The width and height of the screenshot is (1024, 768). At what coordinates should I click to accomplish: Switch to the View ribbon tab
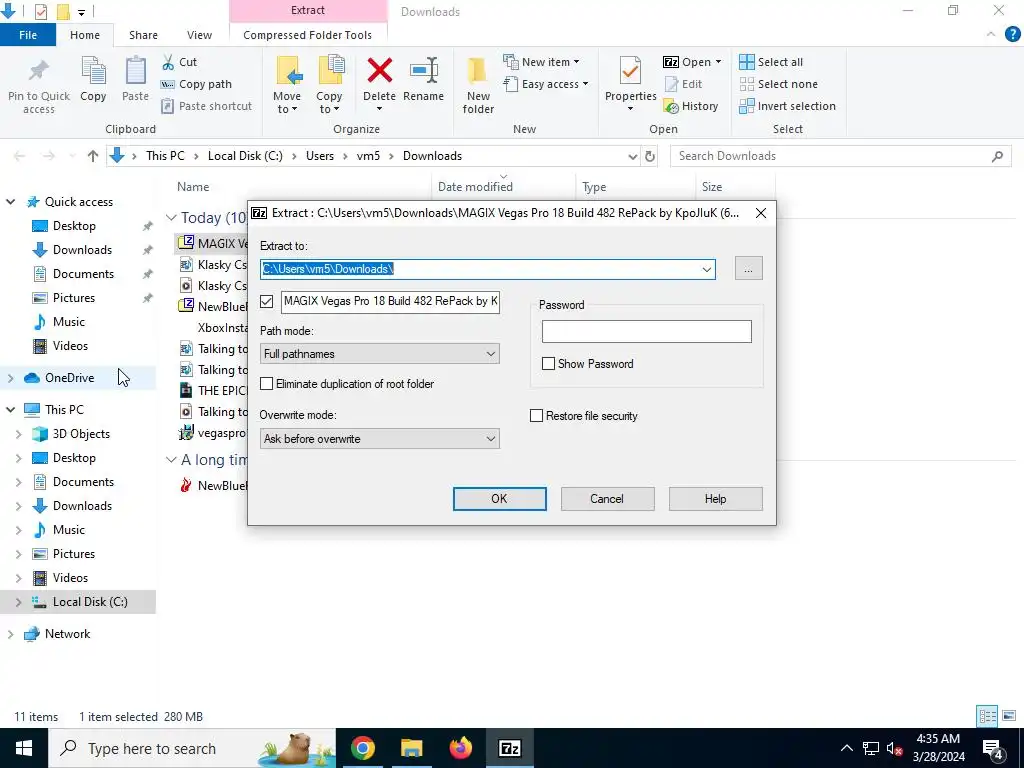[x=199, y=35]
